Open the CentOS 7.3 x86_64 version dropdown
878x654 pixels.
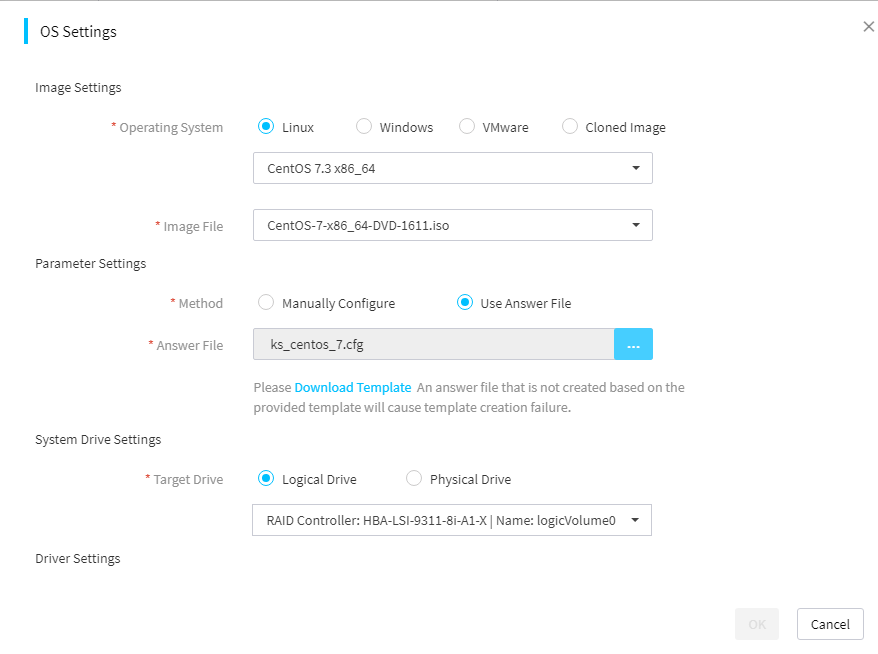(452, 168)
